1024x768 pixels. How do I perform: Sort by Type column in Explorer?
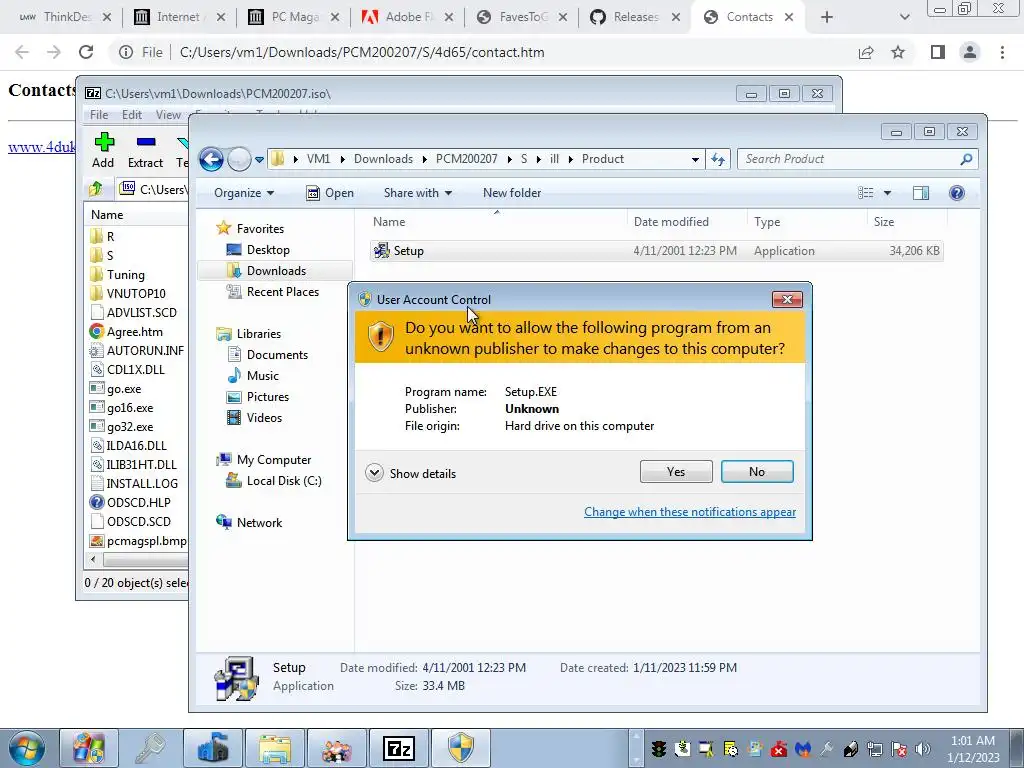767,222
